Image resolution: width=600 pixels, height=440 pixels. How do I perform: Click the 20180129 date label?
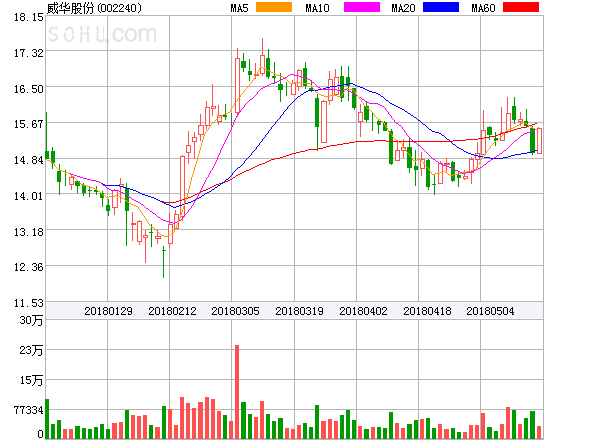point(108,311)
